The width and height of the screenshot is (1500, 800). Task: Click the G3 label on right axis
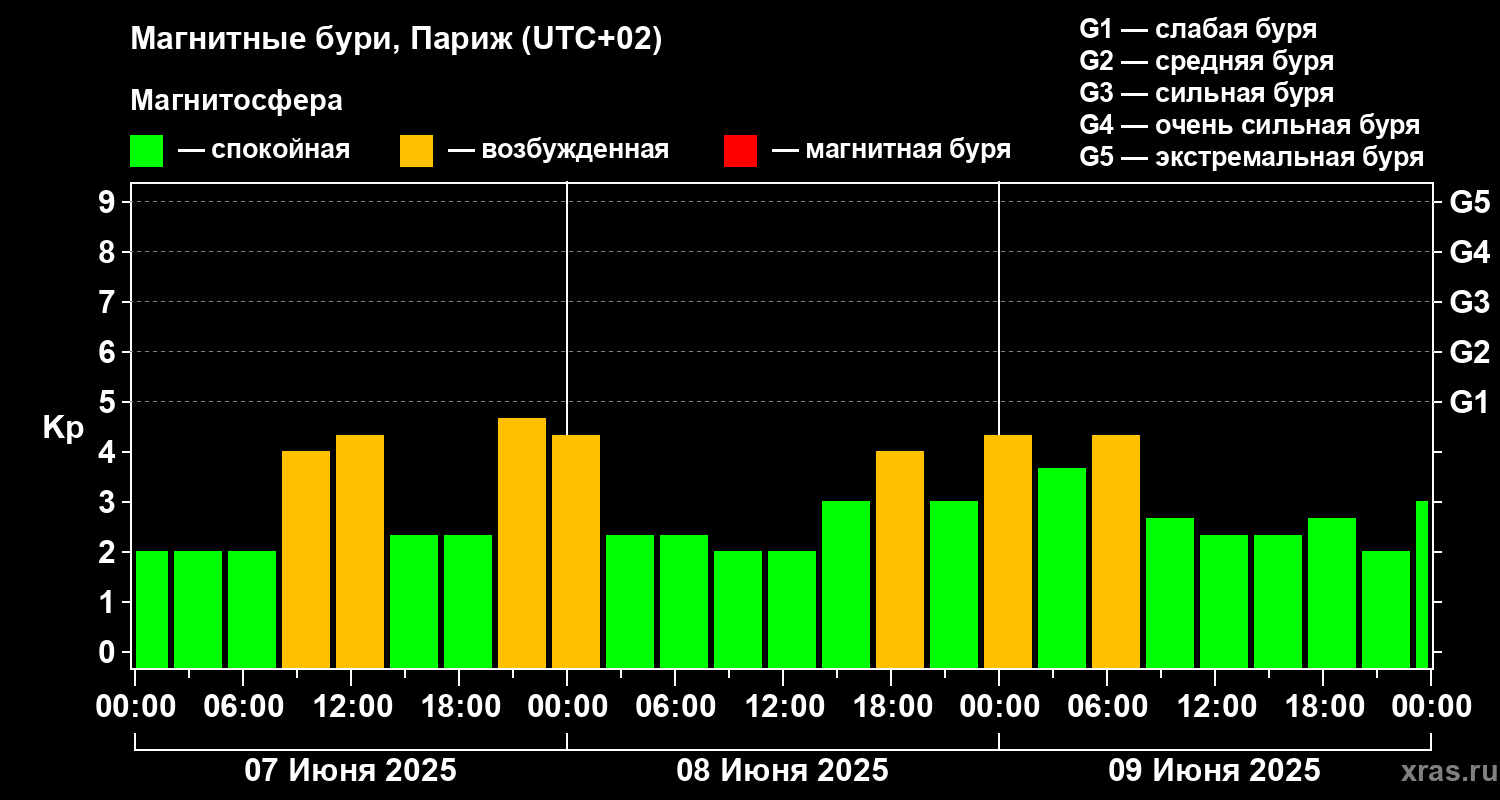[1469, 302]
